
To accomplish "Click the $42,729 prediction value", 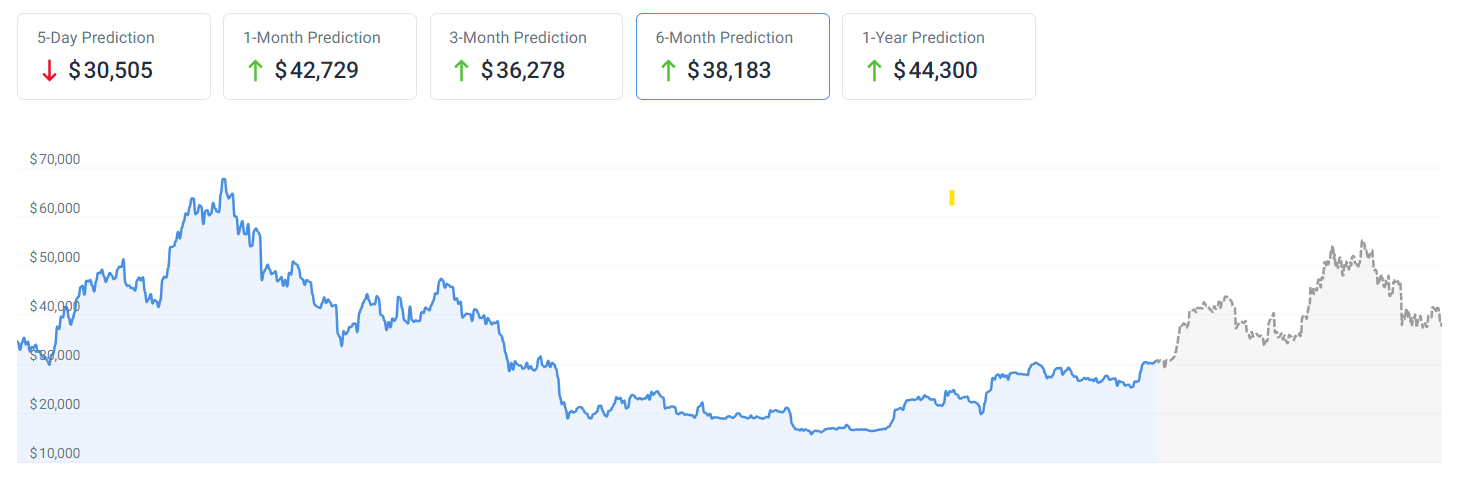I will pyautogui.click(x=317, y=71).
